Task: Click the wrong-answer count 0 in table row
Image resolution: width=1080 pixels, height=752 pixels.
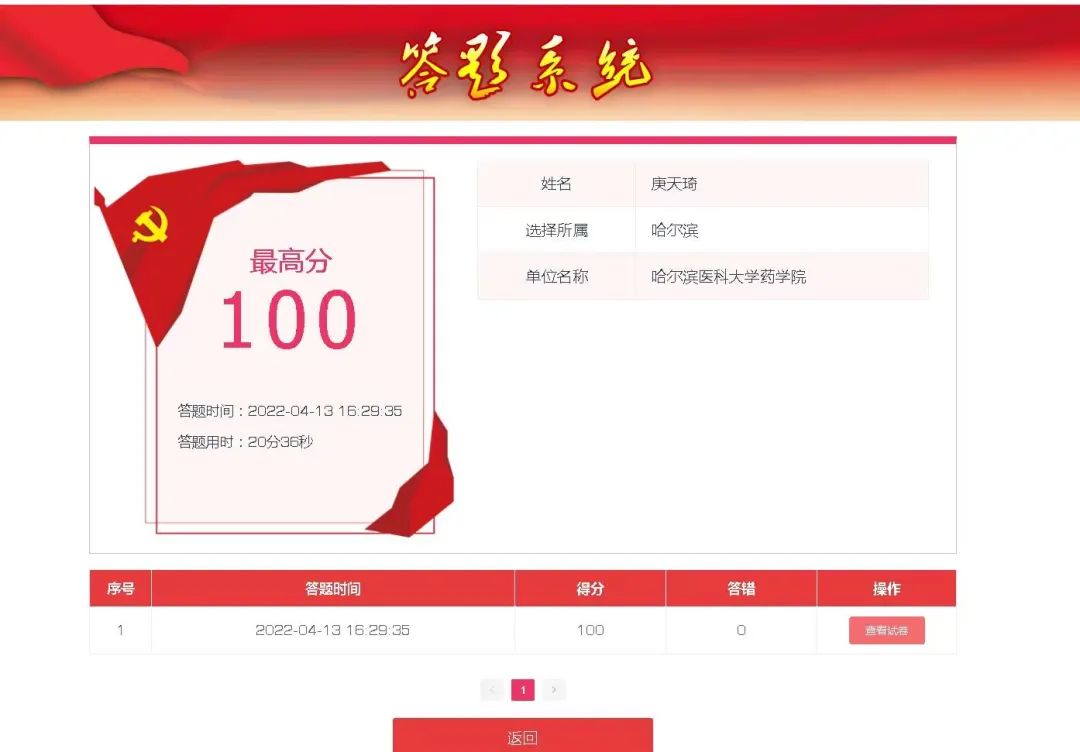Action: [x=741, y=631]
